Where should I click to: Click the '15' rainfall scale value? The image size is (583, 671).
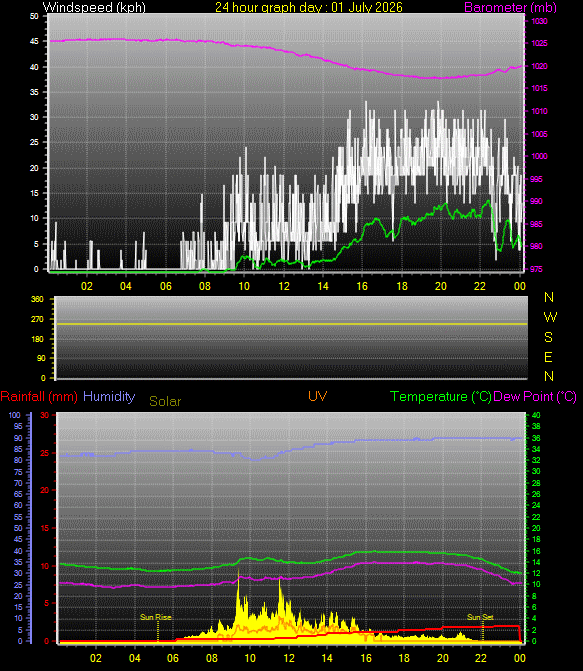point(45,528)
